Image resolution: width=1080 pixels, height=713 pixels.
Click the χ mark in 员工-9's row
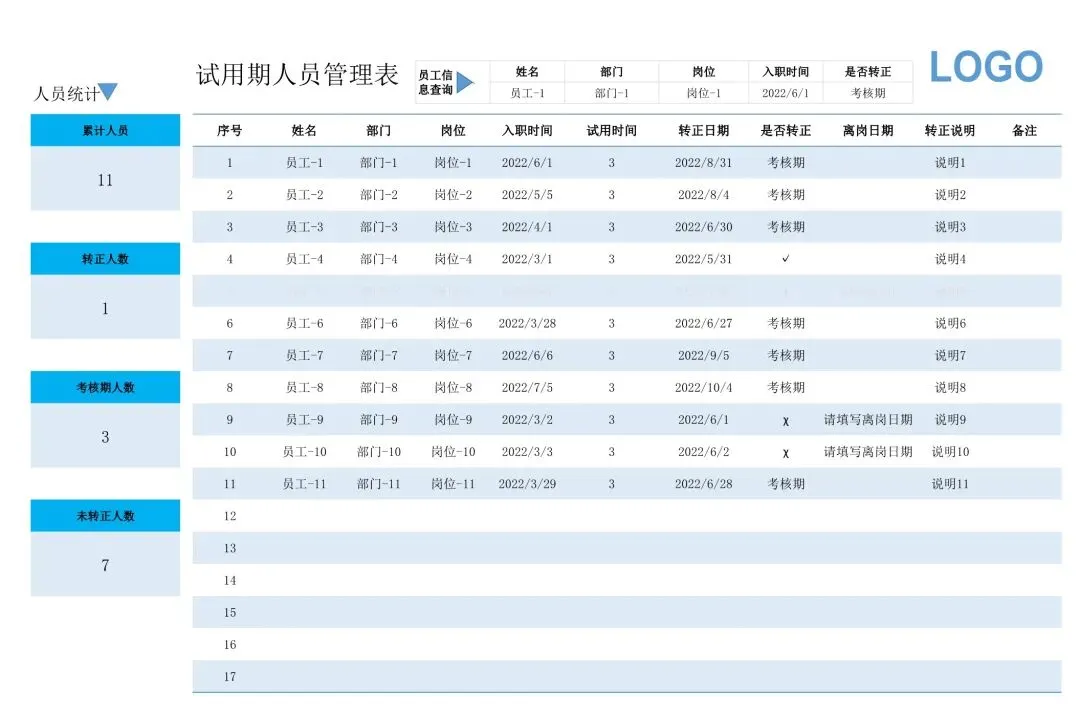pos(786,420)
